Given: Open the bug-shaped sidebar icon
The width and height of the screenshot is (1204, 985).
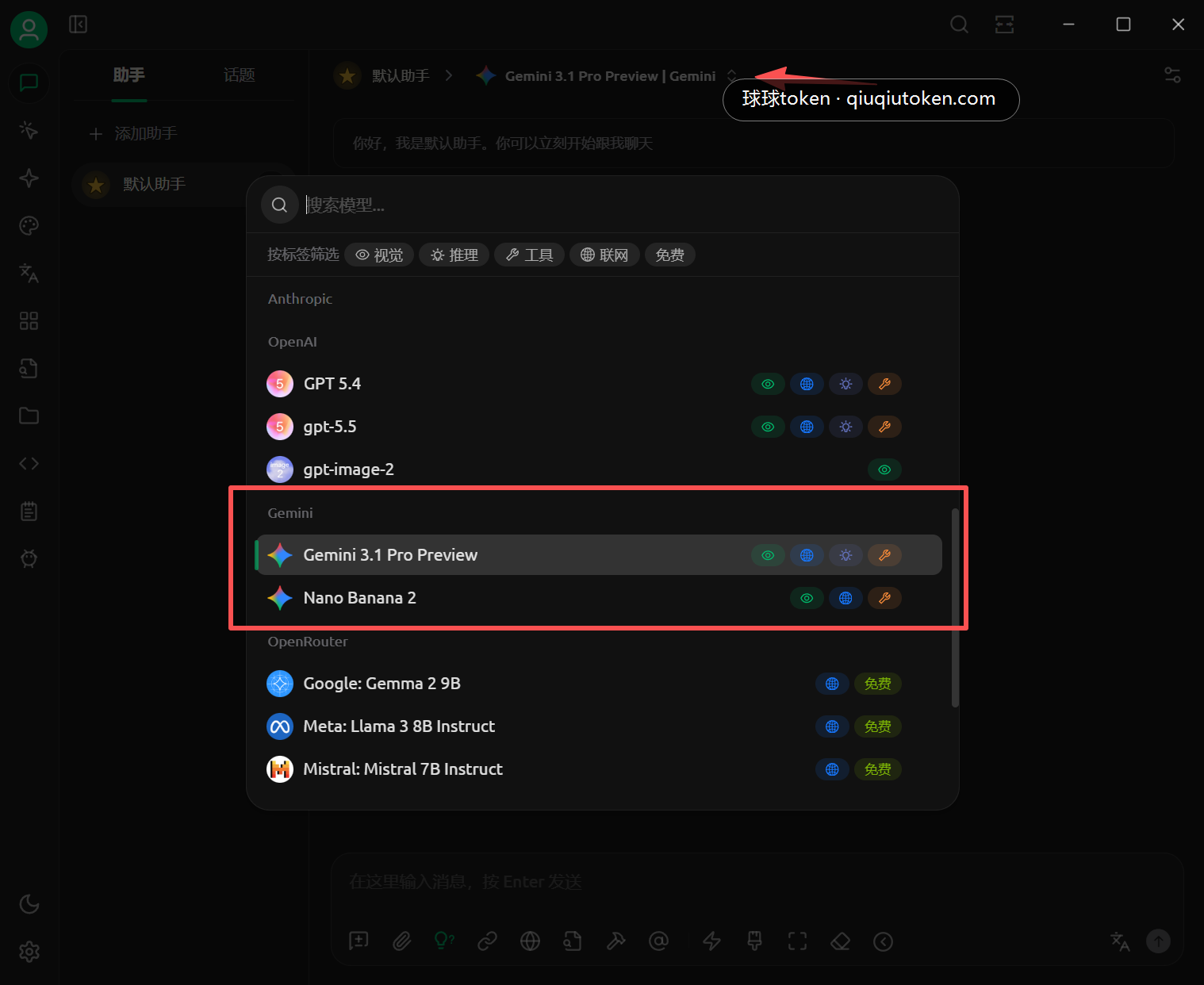Looking at the screenshot, I should click(x=29, y=558).
